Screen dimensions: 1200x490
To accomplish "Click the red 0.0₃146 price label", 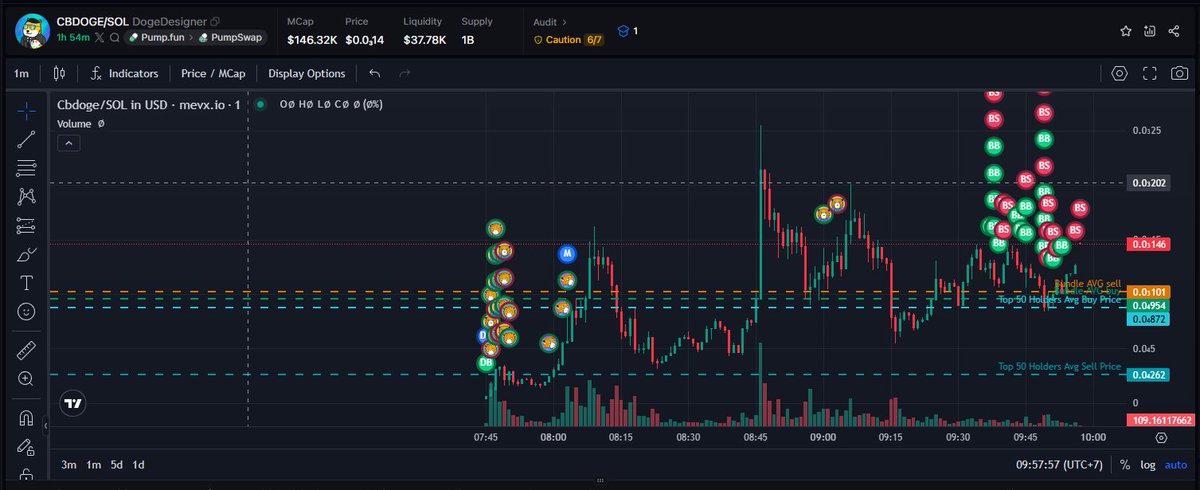I will click(1146, 244).
